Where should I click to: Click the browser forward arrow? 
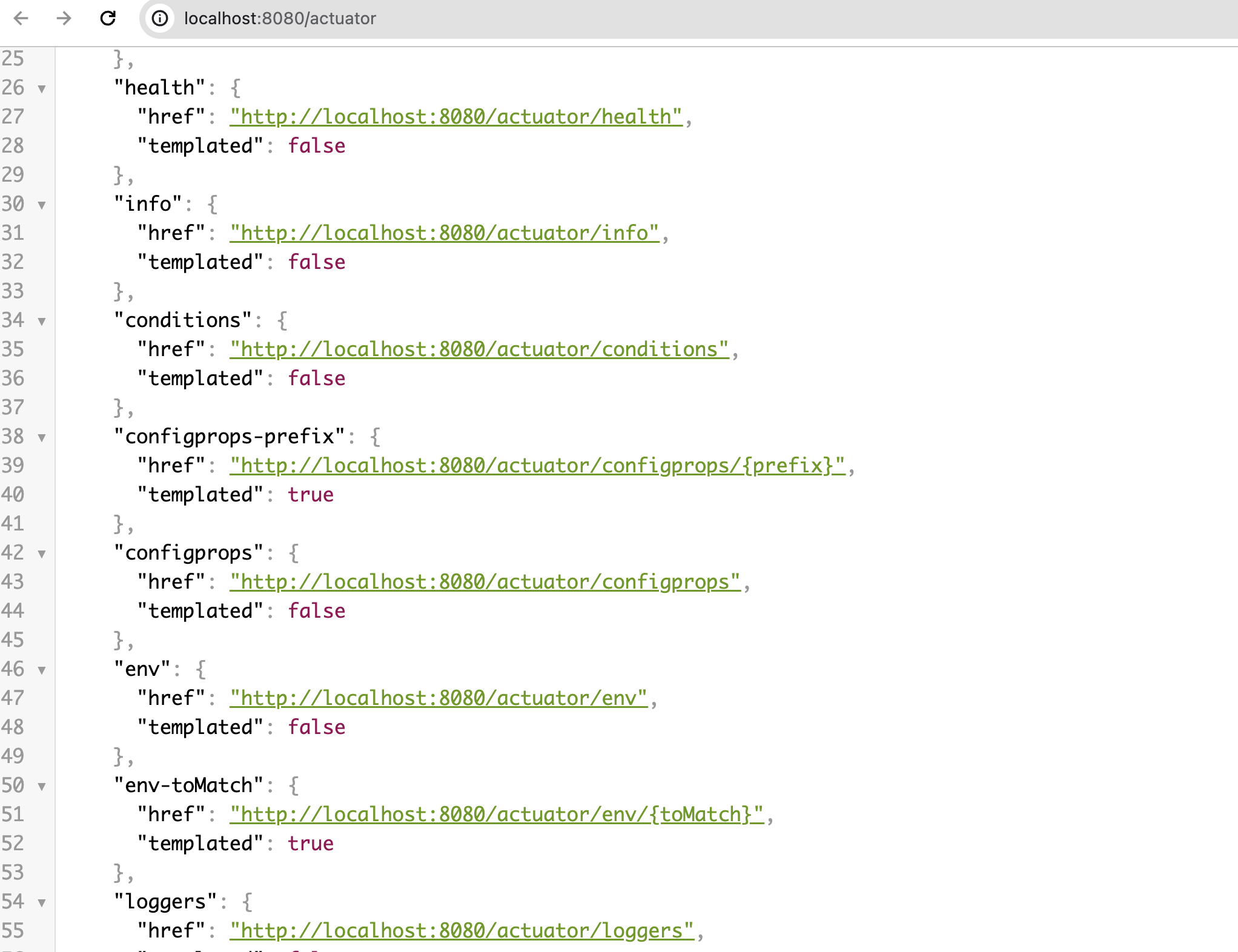[x=64, y=18]
